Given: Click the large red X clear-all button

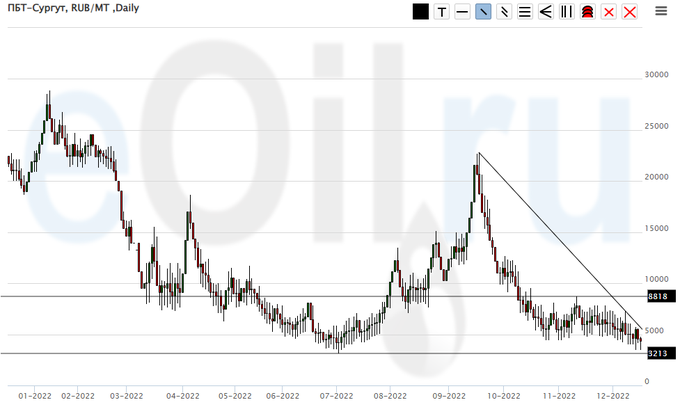Looking at the screenshot, I should click(x=630, y=12).
